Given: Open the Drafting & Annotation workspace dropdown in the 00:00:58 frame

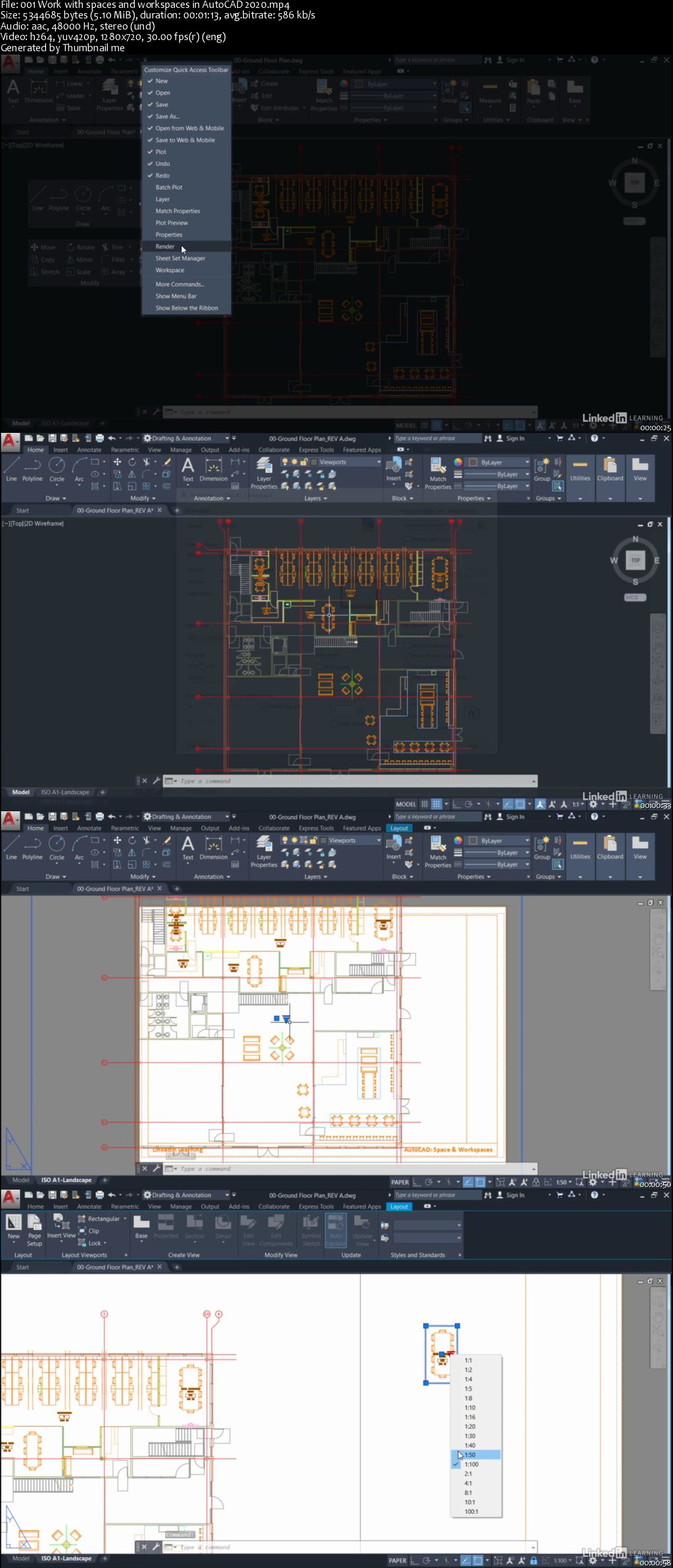Looking at the screenshot, I should pos(187,1195).
